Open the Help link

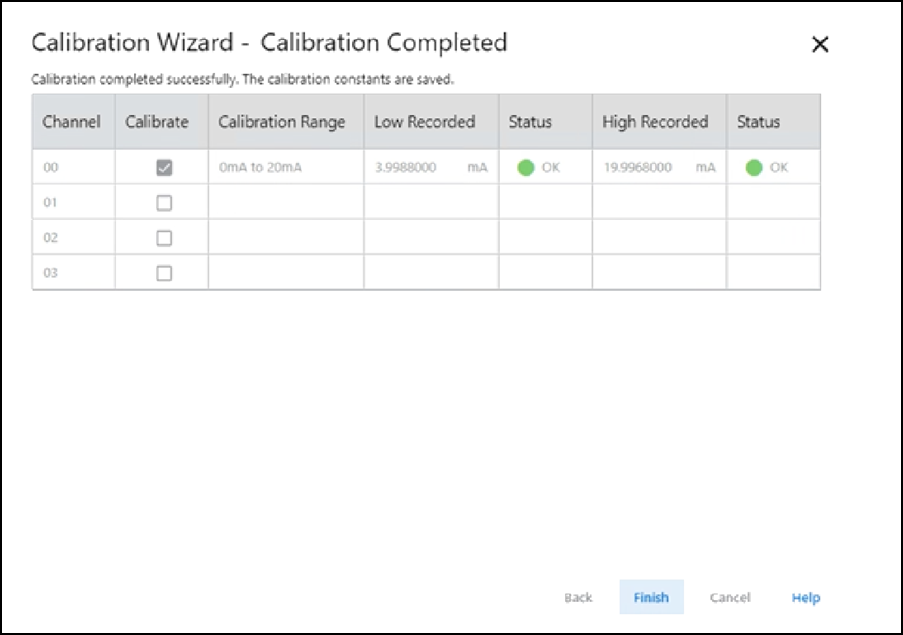pos(805,598)
